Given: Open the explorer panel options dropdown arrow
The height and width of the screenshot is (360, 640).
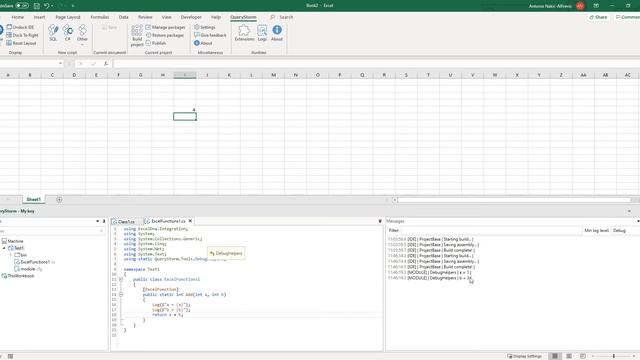Looking at the screenshot, I should click(98, 221).
